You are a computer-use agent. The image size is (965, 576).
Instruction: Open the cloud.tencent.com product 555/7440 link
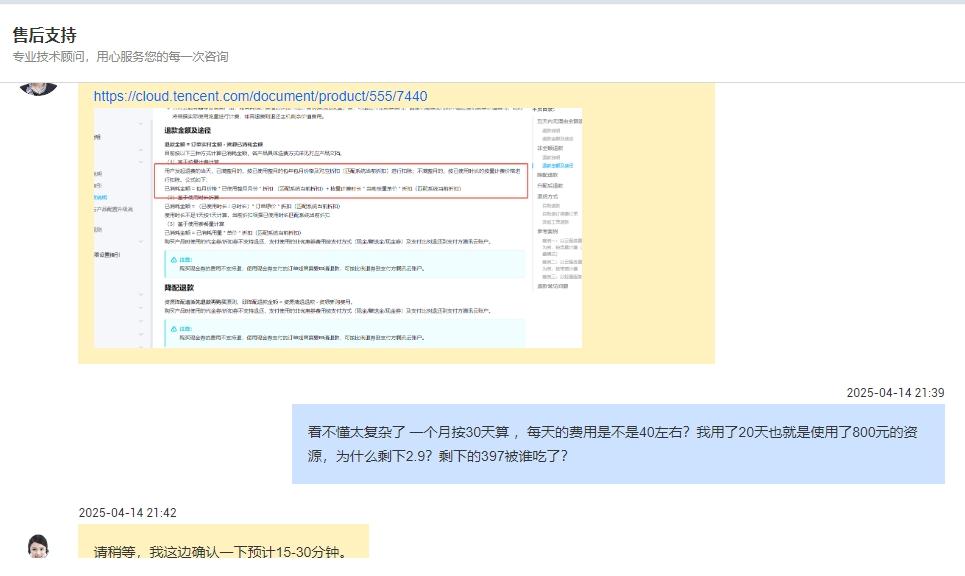point(259,97)
